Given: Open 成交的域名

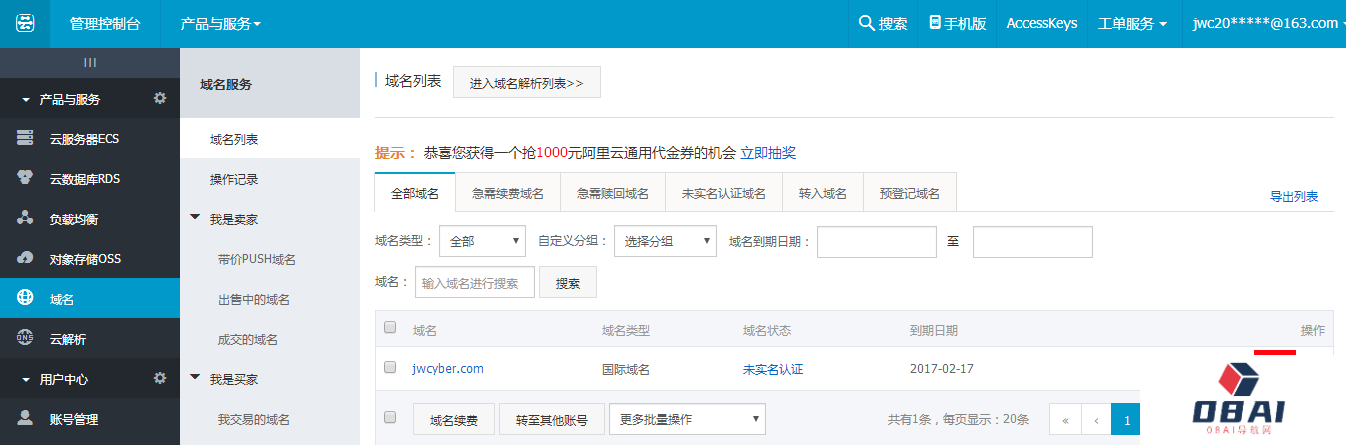Looking at the screenshot, I should [x=248, y=339].
